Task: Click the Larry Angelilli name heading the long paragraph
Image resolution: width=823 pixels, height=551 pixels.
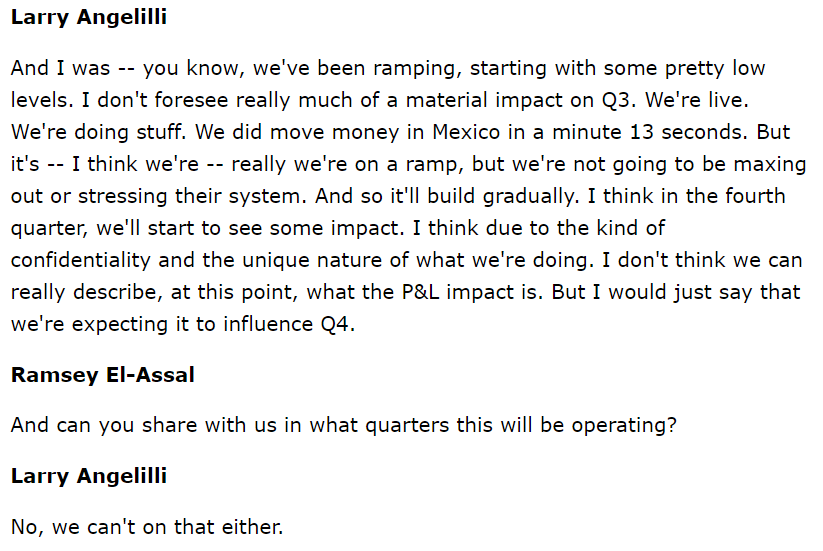Action: (x=89, y=18)
